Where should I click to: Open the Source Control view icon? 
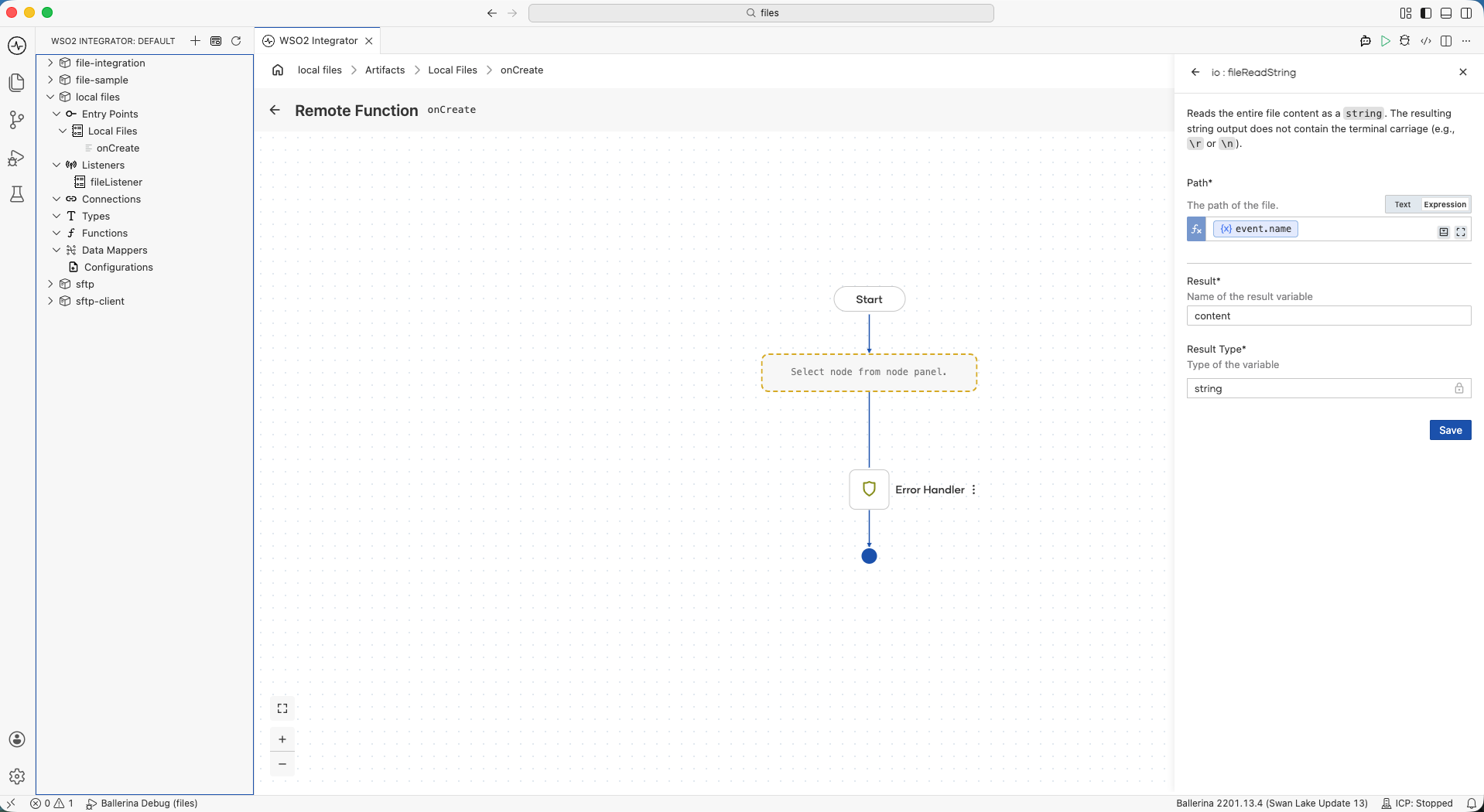coord(17,120)
